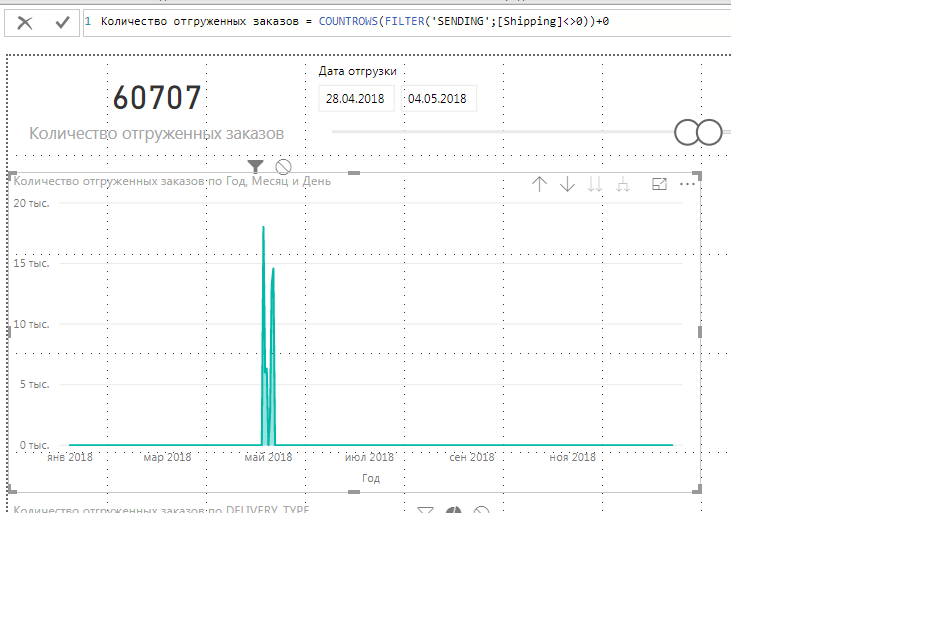Open focus mode for the line chart

659,184
